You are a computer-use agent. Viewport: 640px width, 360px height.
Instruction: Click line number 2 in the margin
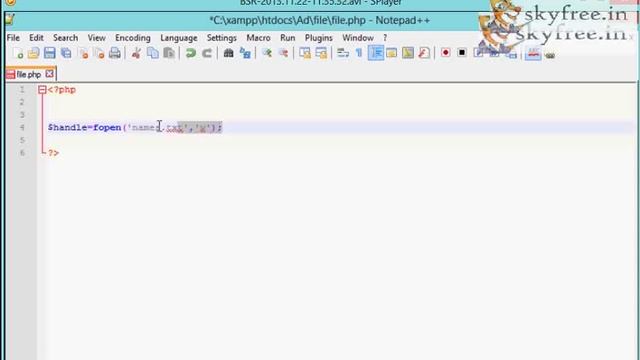pos(22,102)
